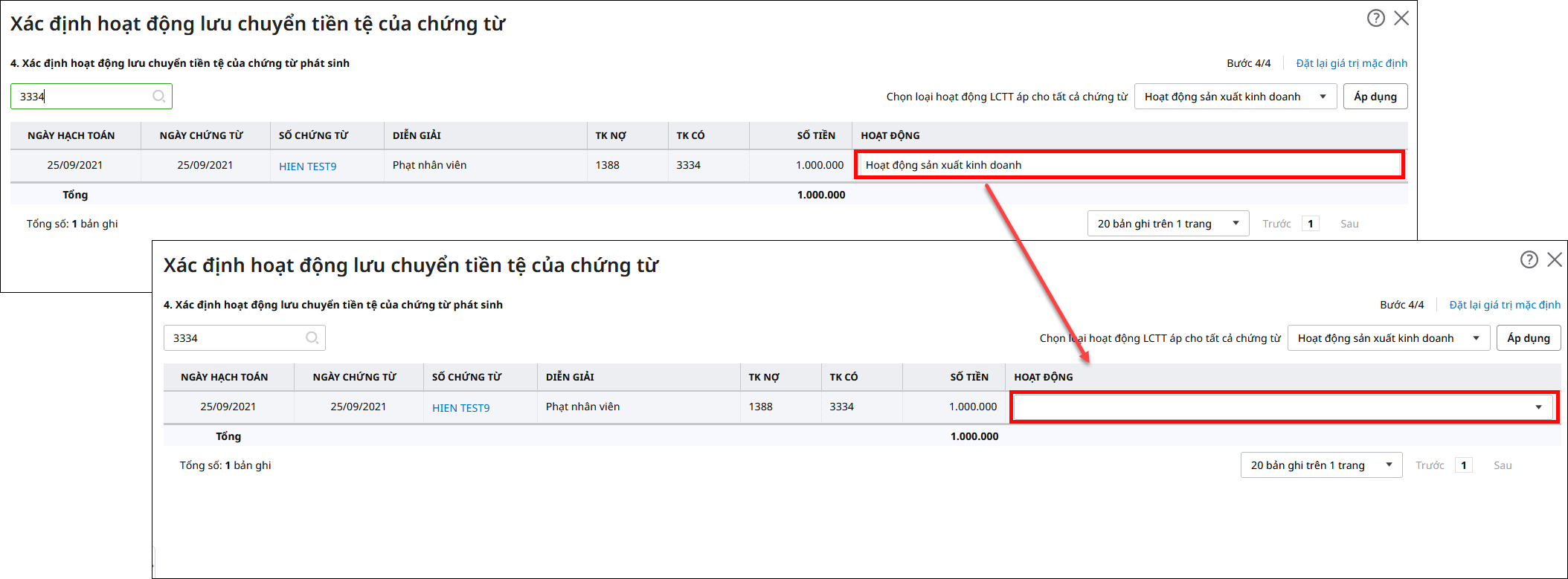This screenshot has width=1568, height=579.
Task: Click the search field of the foreground dialog
Action: point(234,338)
